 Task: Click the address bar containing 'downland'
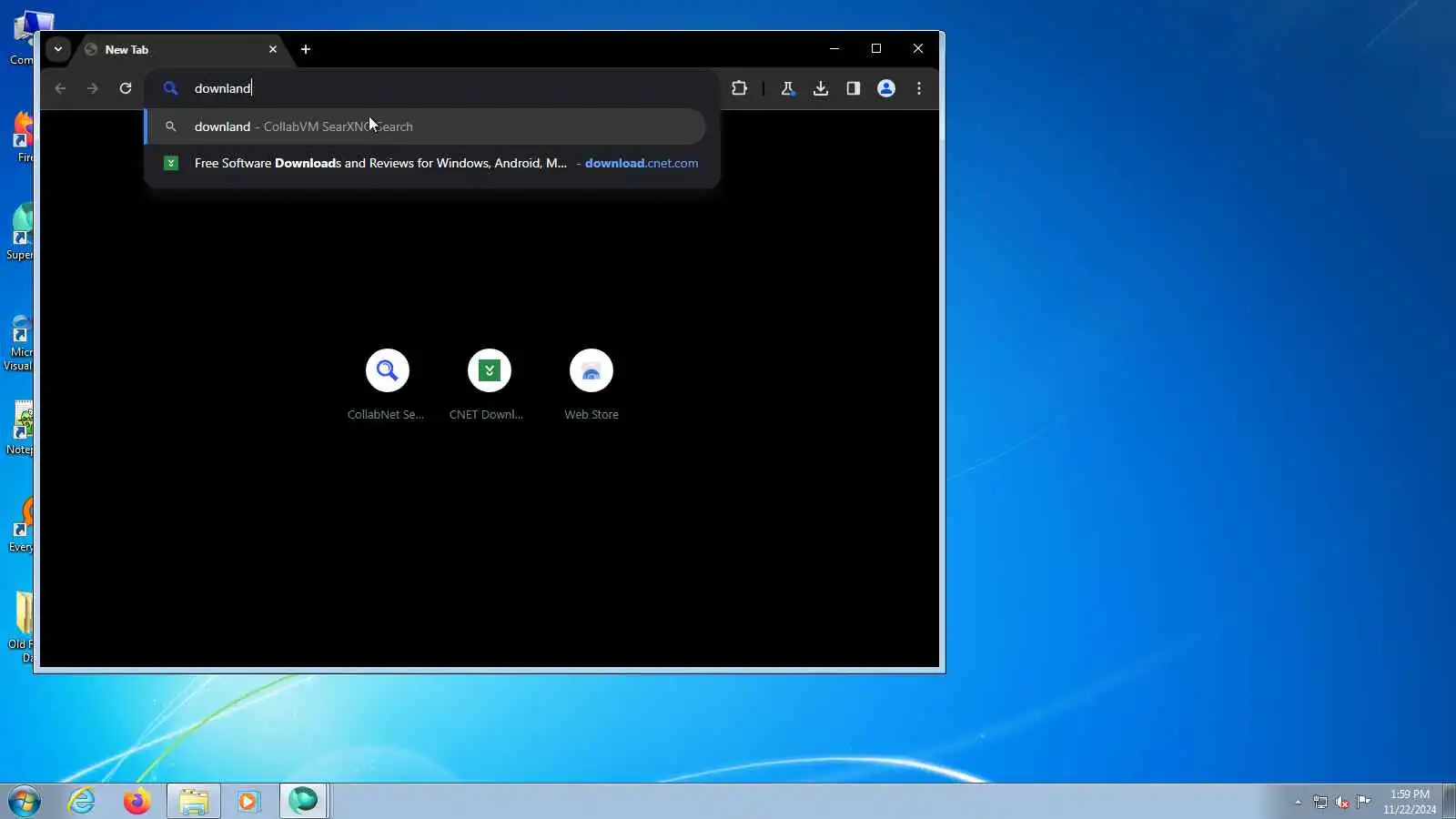(431, 88)
